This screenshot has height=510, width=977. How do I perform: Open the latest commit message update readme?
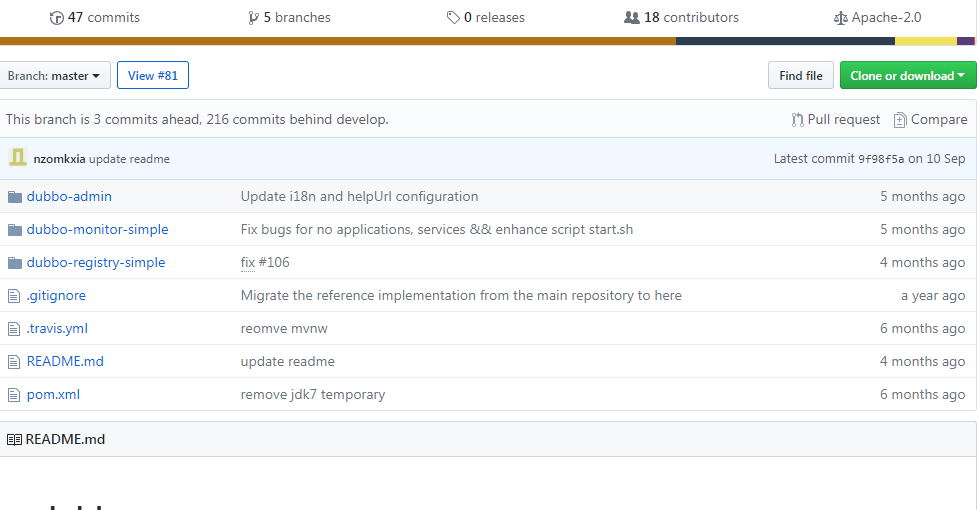pos(129,159)
